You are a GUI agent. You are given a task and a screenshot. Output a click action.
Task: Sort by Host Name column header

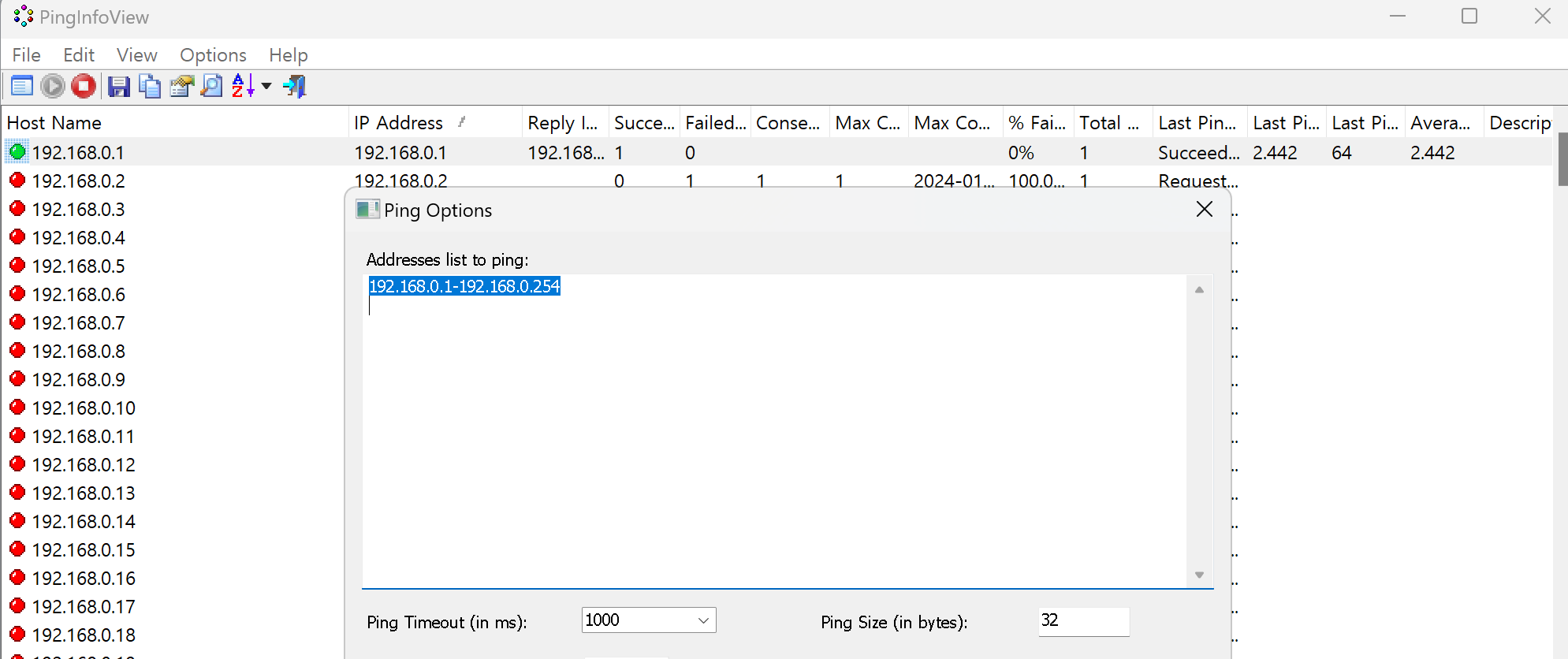point(175,123)
